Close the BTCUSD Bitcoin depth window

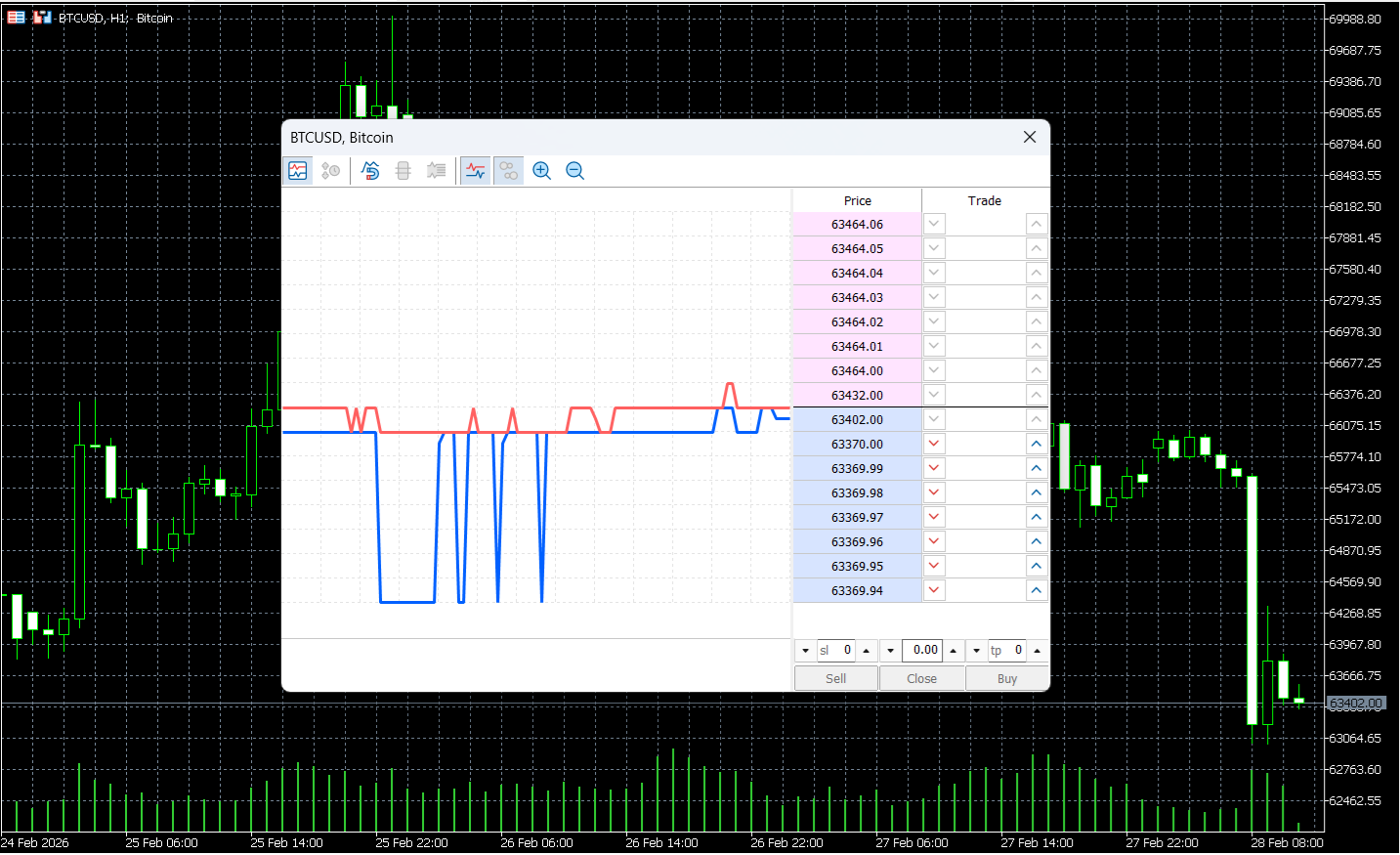(x=1030, y=137)
